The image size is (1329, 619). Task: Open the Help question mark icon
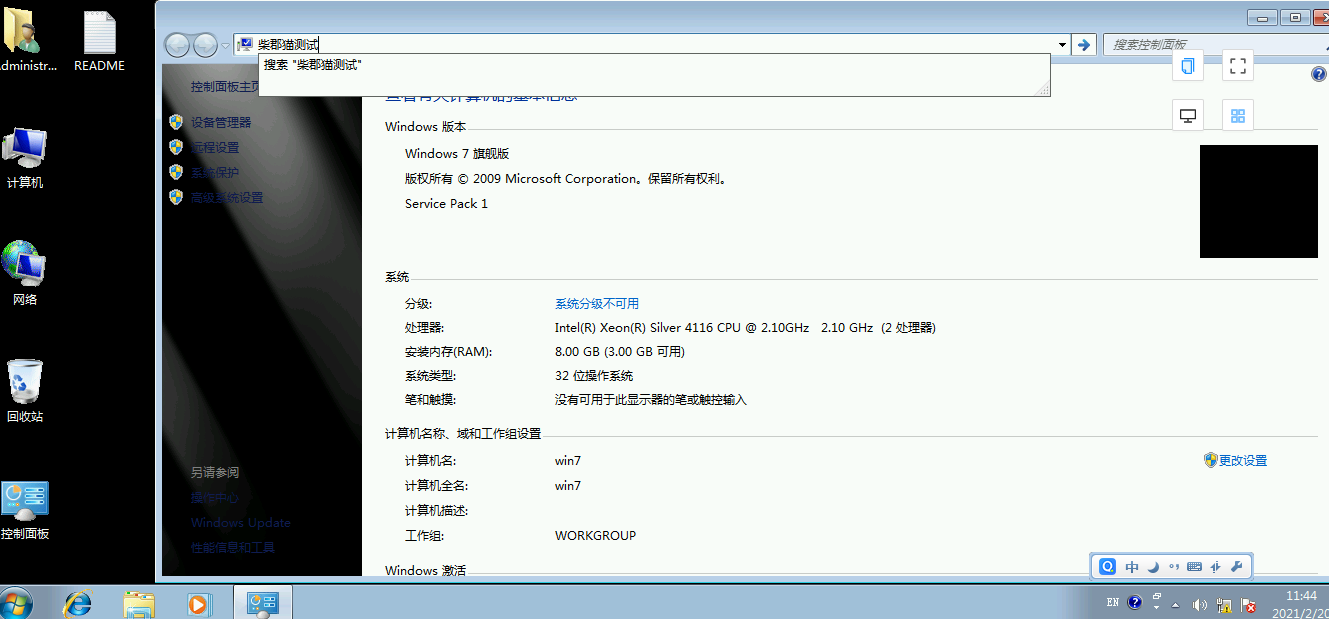[1318, 73]
